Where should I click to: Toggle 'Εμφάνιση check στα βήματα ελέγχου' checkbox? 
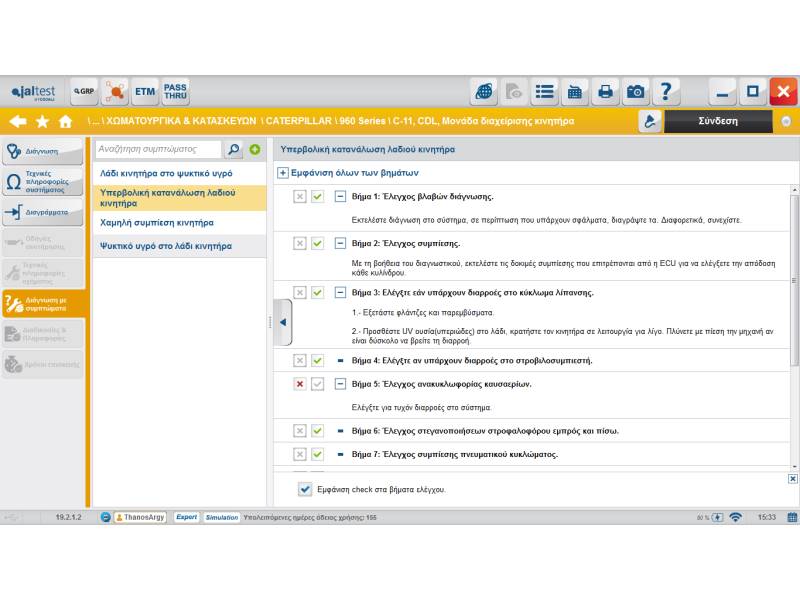click(x=305, y=489)
